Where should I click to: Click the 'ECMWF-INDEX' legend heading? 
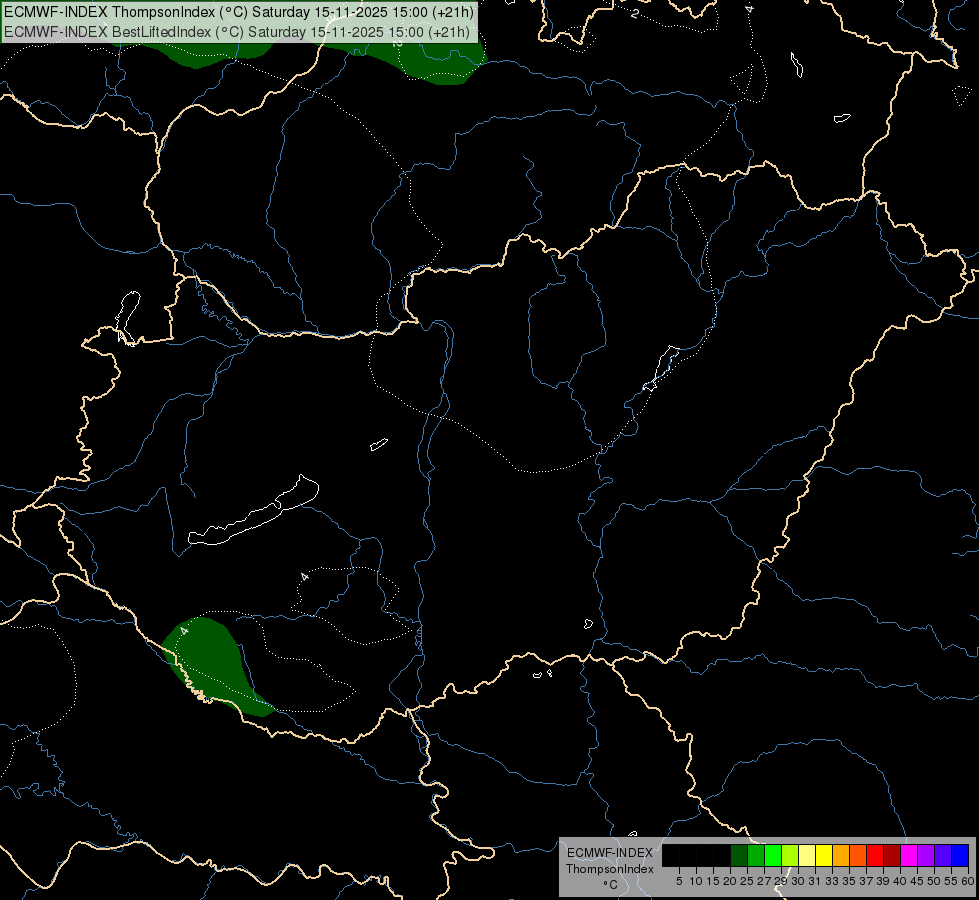pos(610,853)
